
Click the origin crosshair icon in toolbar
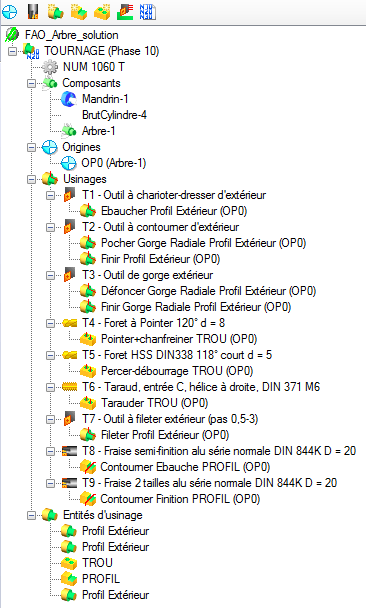tap(9, 12)
